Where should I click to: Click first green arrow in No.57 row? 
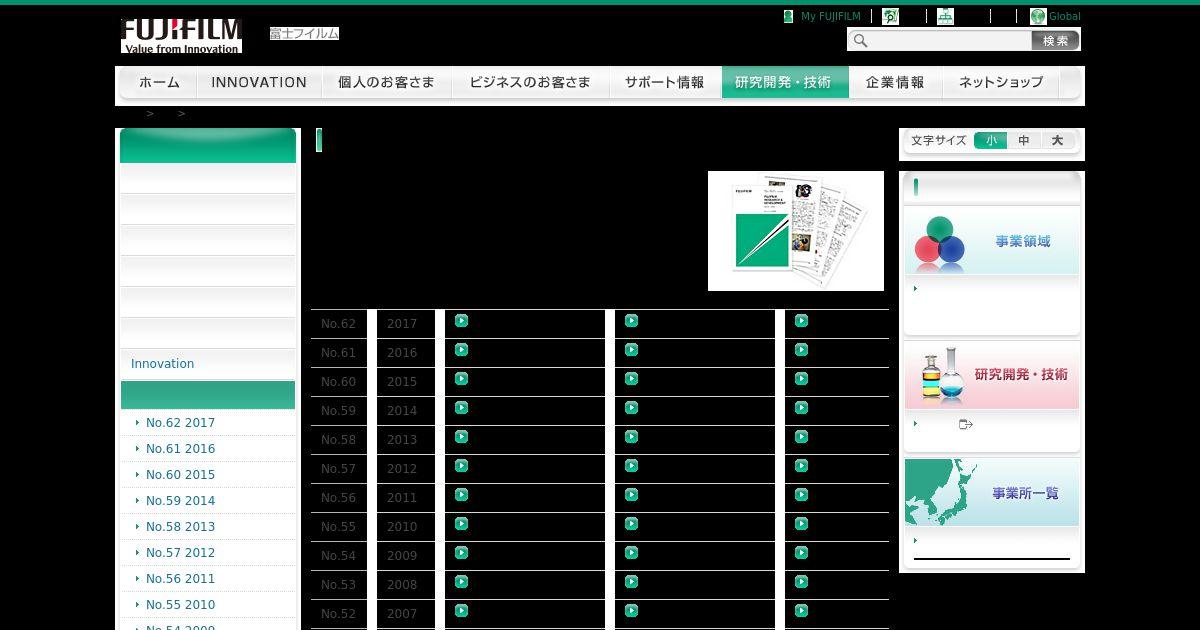point(461,466)
